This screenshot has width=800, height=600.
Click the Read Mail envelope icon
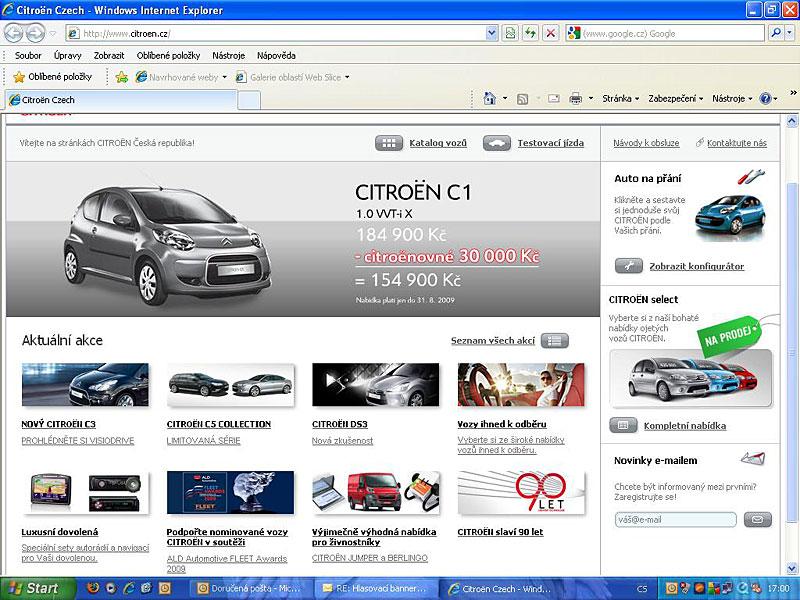coord(554,98)
